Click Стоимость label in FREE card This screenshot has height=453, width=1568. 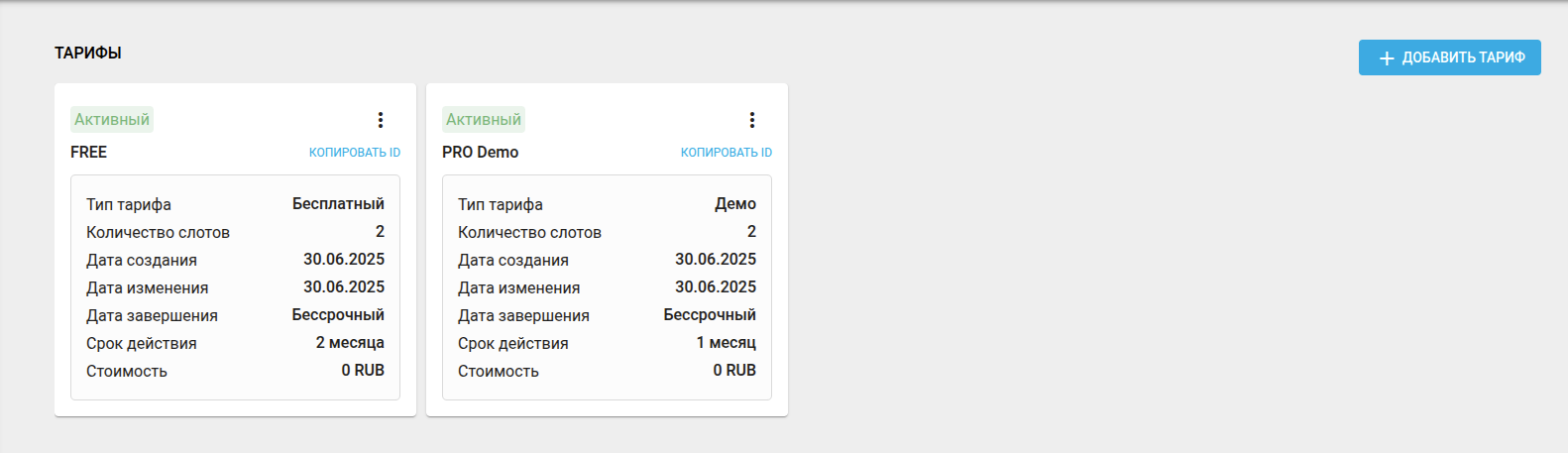click(x=127, y=371)
